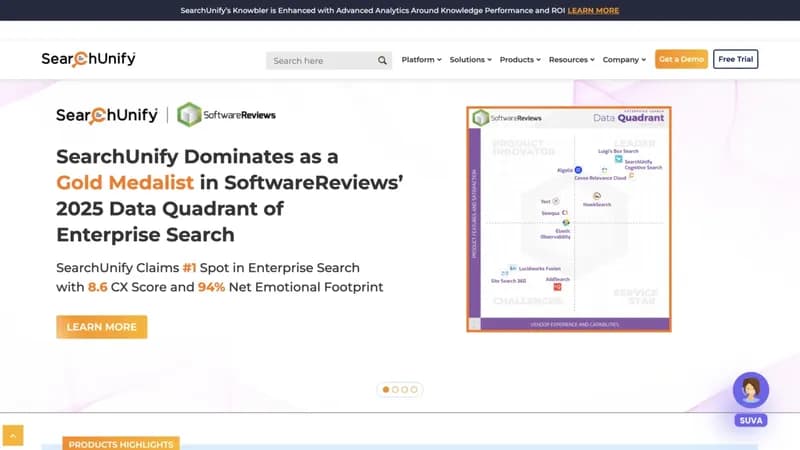
Task: Expand the Platform menu
Action: point(421,60)
